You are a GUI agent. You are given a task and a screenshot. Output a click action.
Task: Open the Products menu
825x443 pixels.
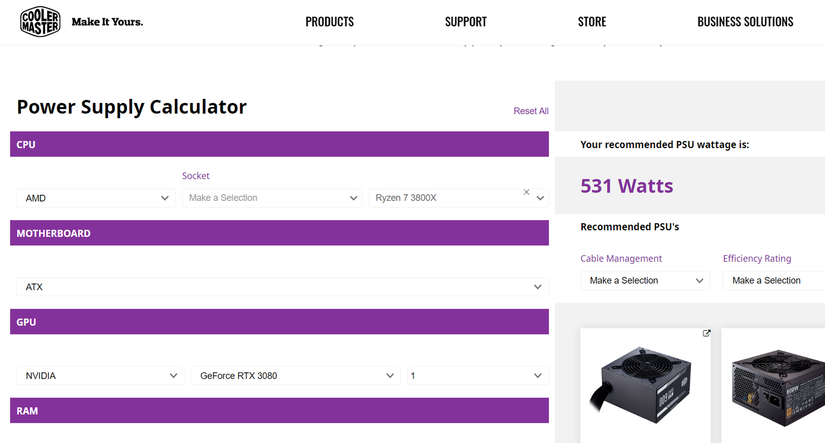[329, 22]
